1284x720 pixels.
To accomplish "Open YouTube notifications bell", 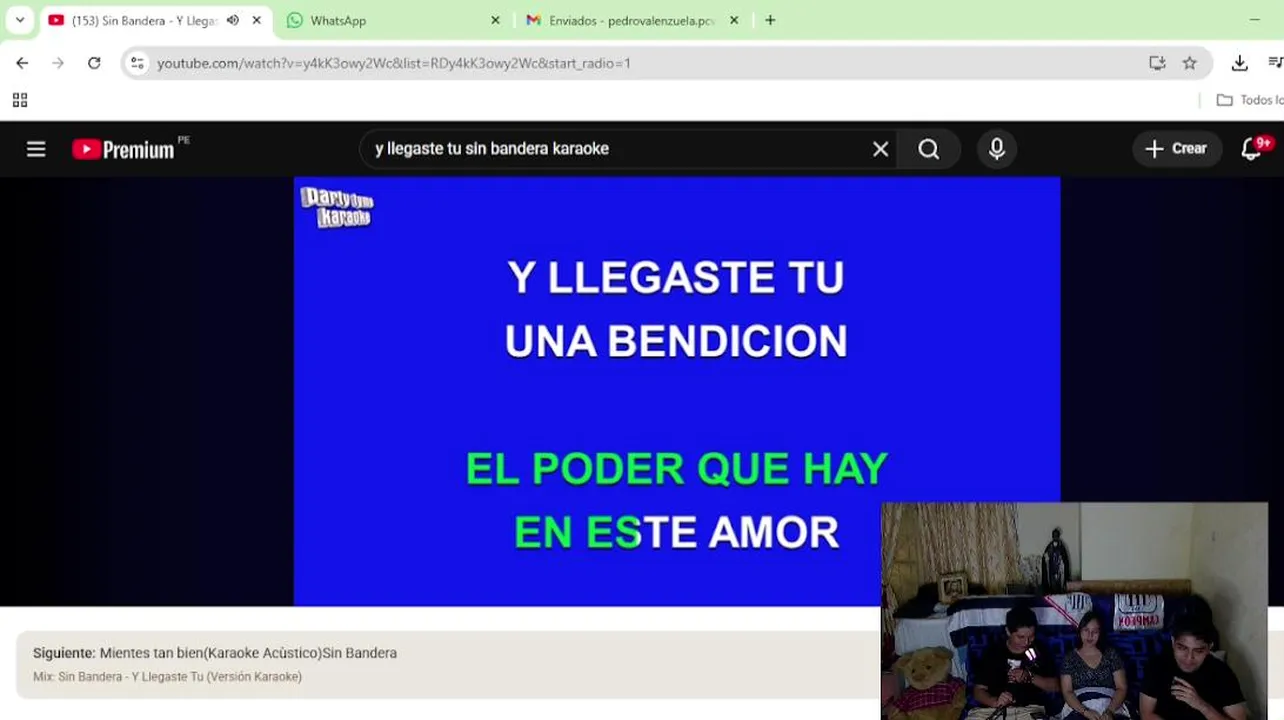I will (x=1251, y=149).
